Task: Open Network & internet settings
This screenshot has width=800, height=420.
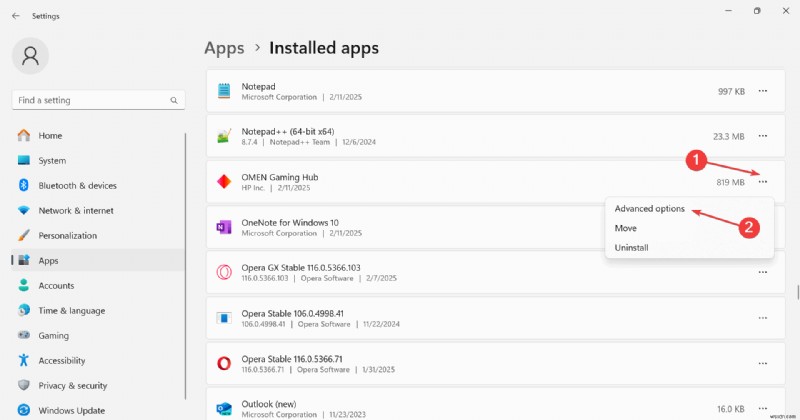Action: 98,211
